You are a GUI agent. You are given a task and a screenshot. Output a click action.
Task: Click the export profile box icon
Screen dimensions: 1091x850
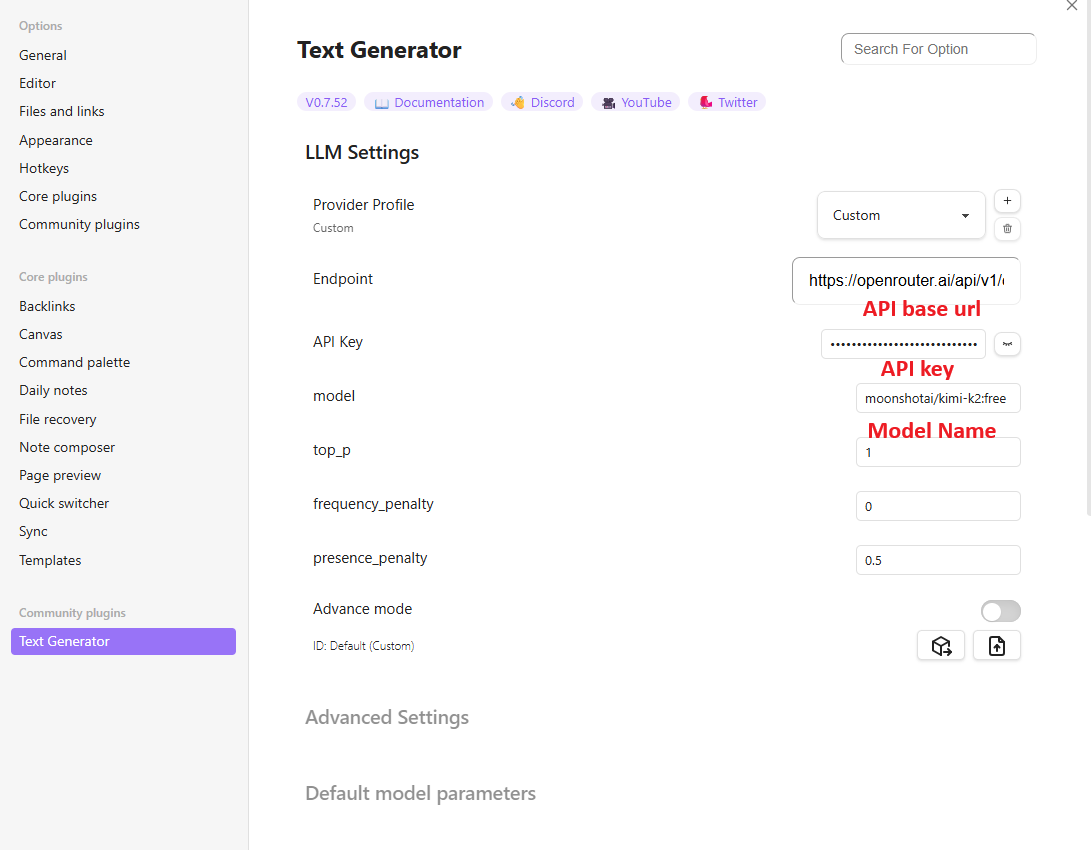click(x=941, y=646)
